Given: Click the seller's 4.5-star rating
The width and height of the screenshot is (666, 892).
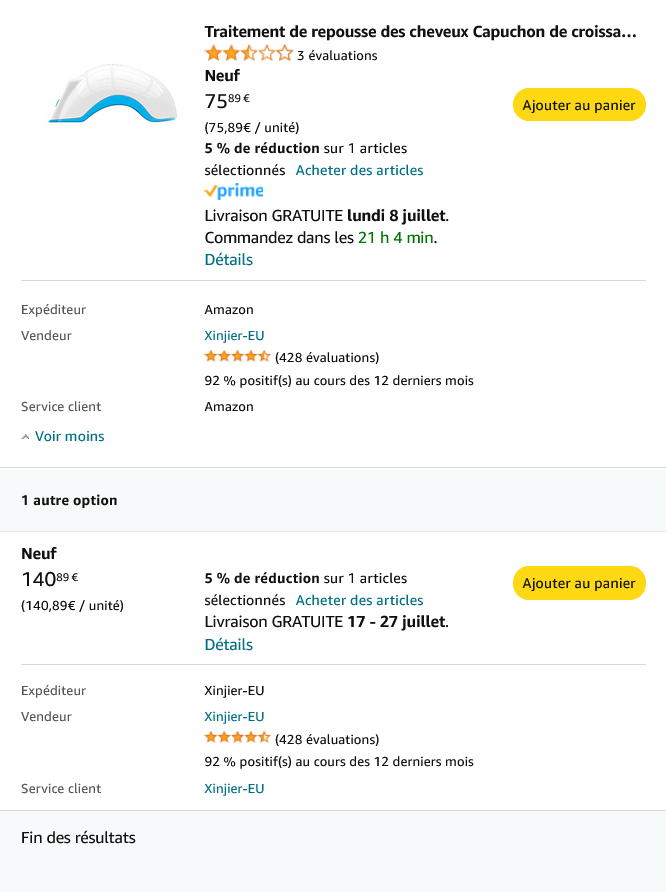Looking at the screenshot, I should [x=237, y=356].
